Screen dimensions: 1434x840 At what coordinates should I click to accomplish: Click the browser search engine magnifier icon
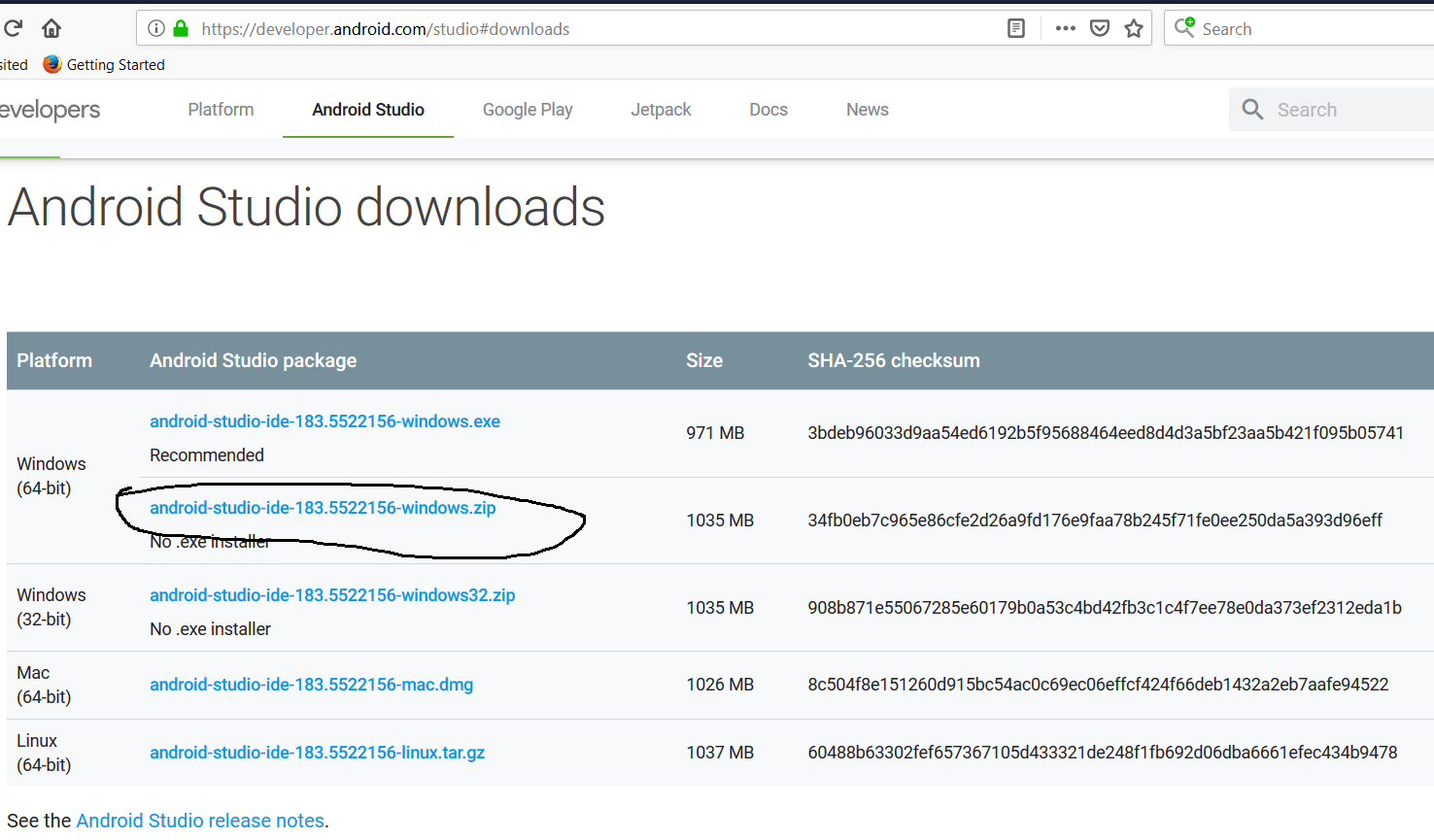1184,27
